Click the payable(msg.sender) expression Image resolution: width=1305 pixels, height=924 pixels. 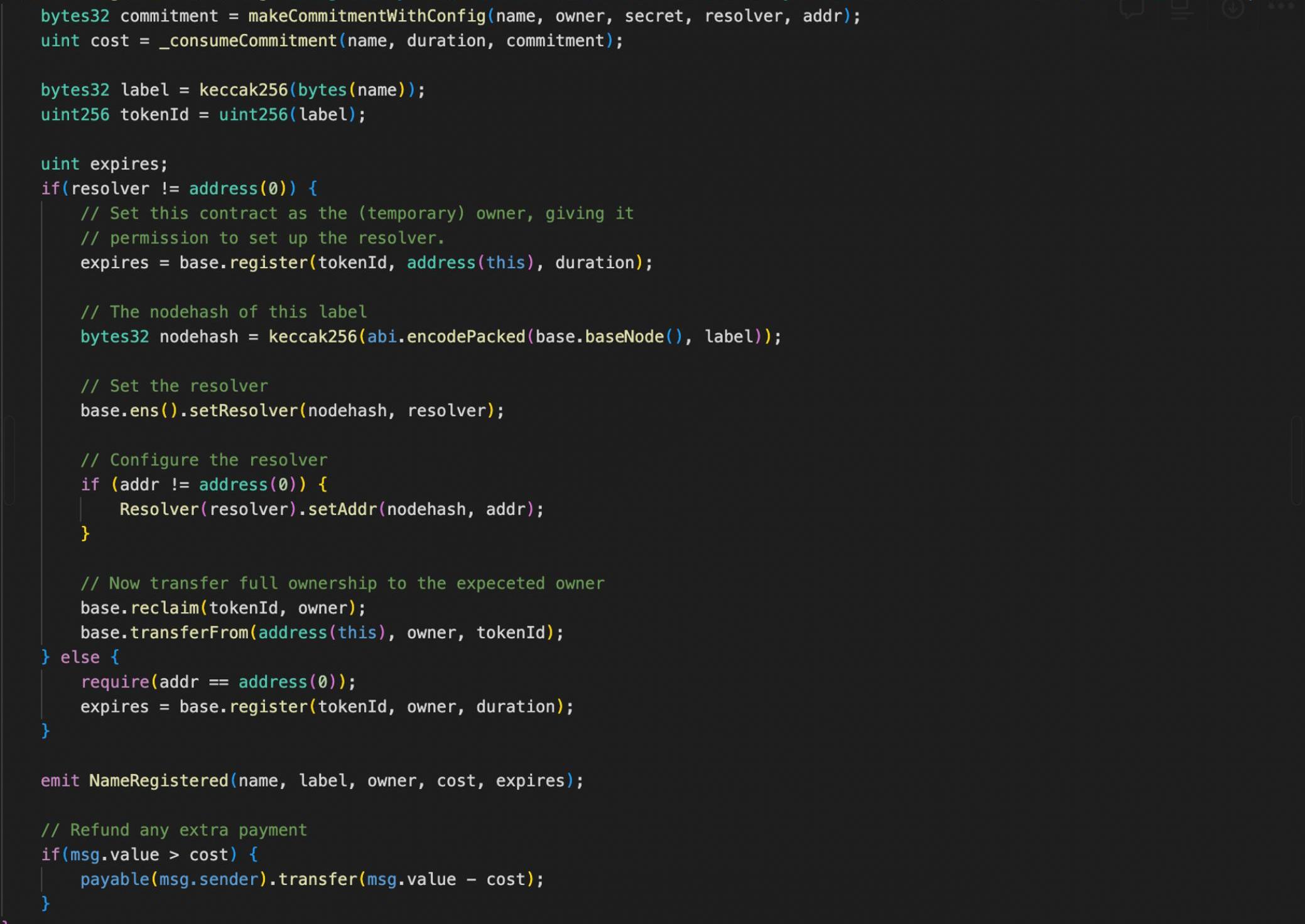point(173,879)
